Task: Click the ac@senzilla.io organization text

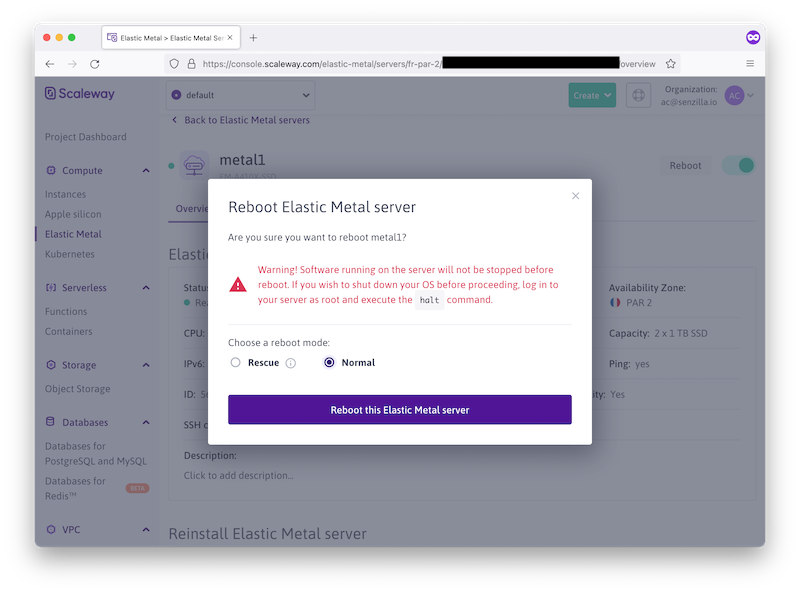Action: (x=689, y=102)
